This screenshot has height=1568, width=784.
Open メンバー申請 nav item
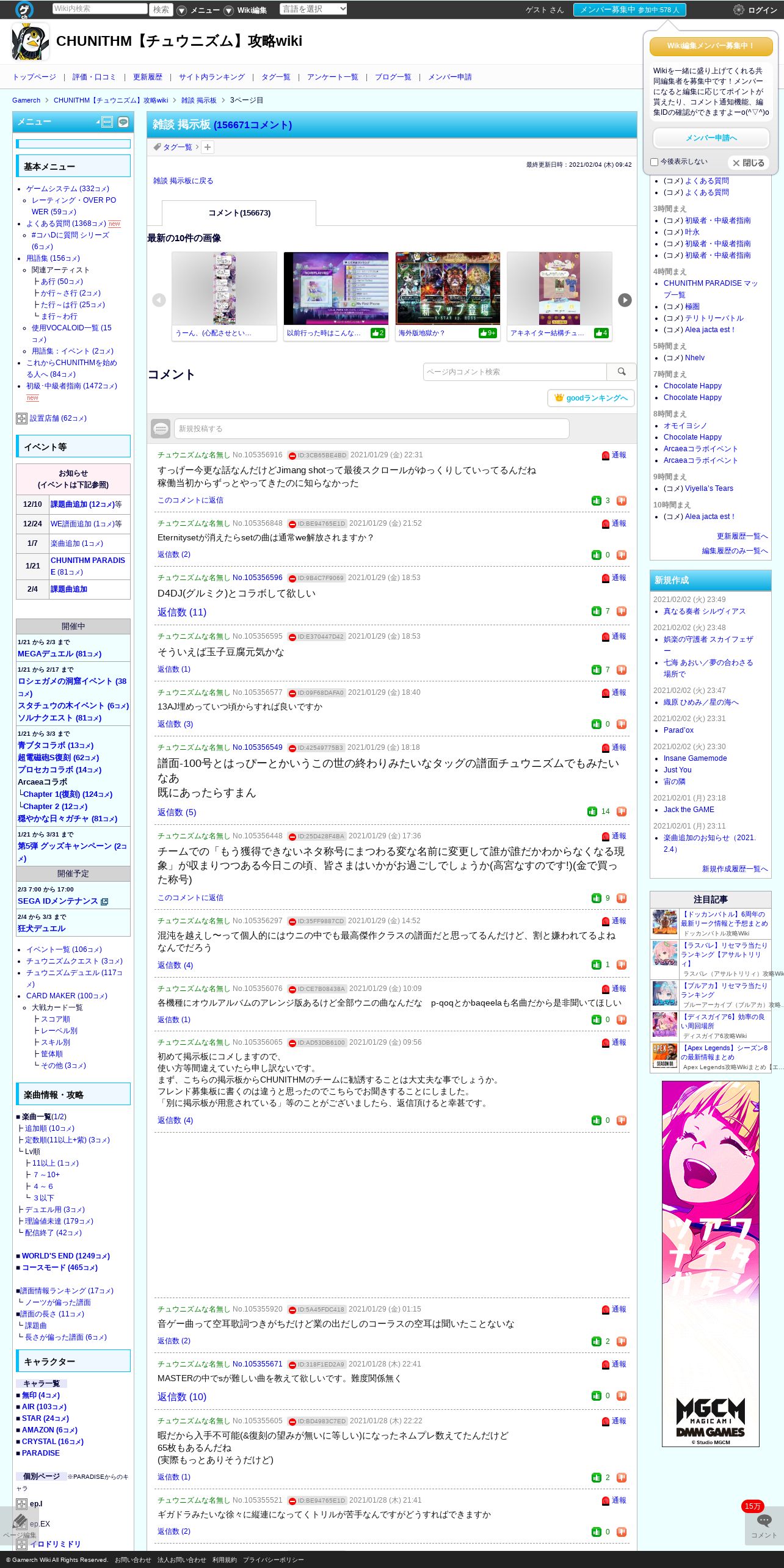pyautogui.click(x=450, y=77)
